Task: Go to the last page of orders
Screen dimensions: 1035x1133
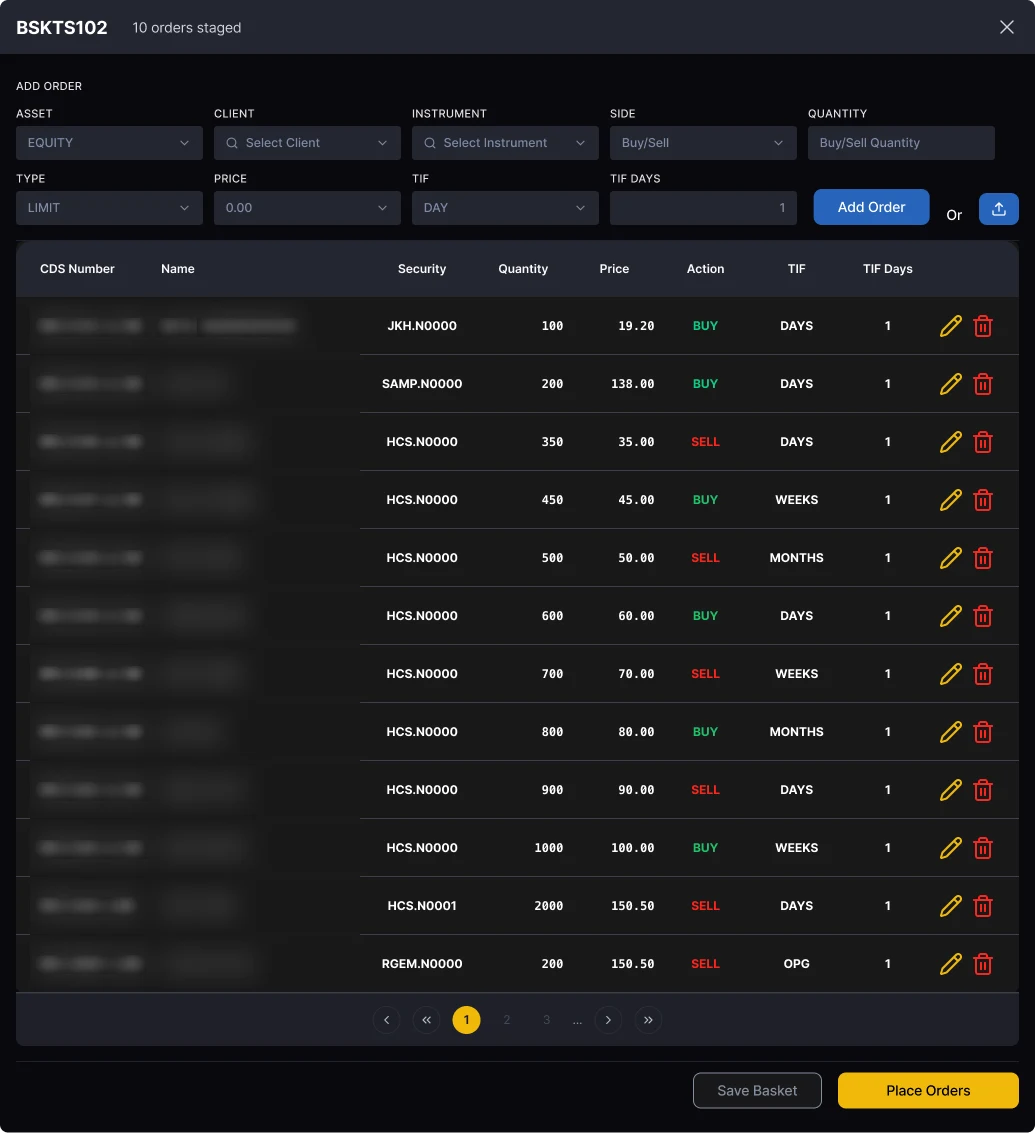Action: pos(648,1020)
